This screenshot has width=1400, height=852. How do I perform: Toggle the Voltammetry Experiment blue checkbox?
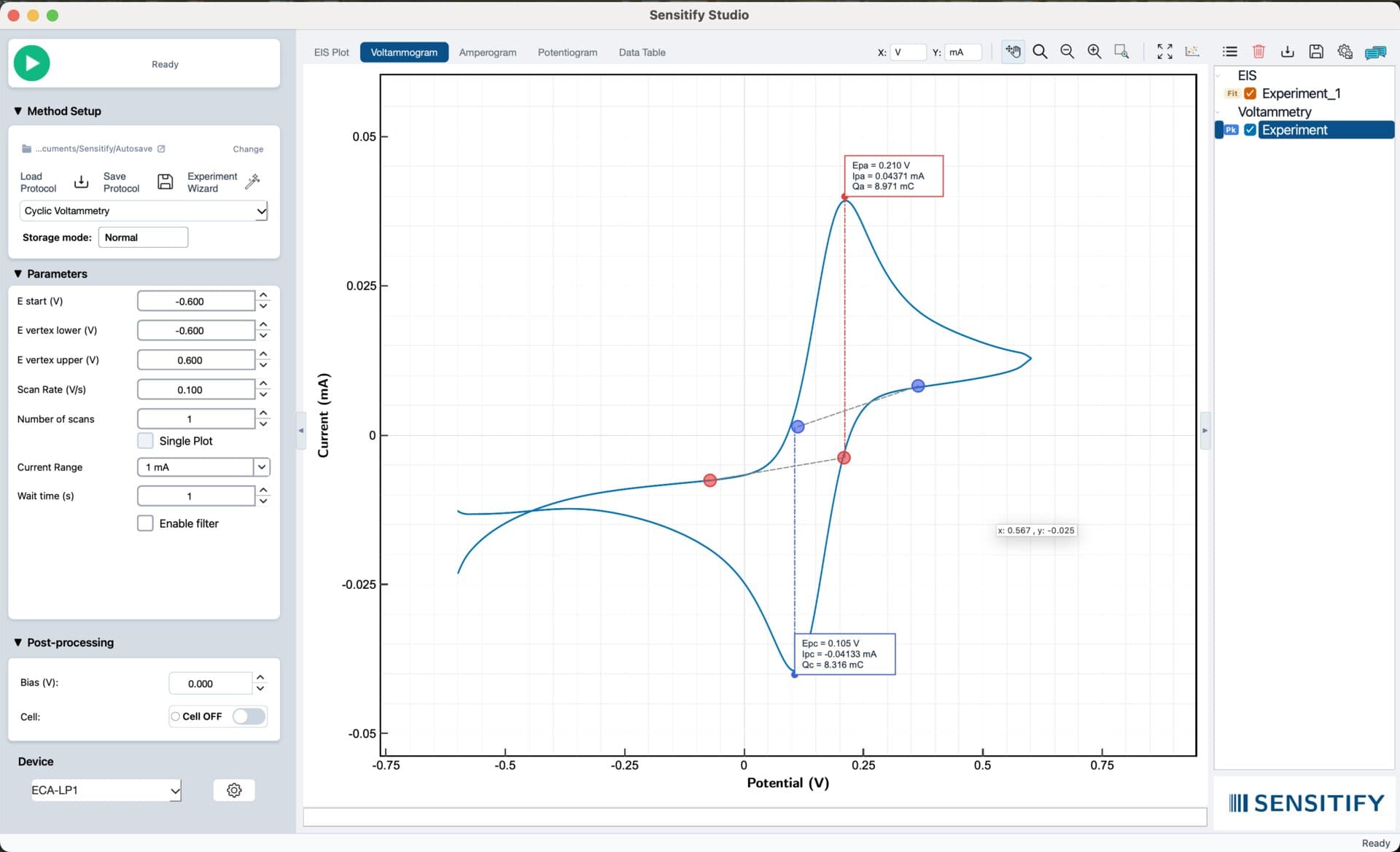tap(1250, 130)
